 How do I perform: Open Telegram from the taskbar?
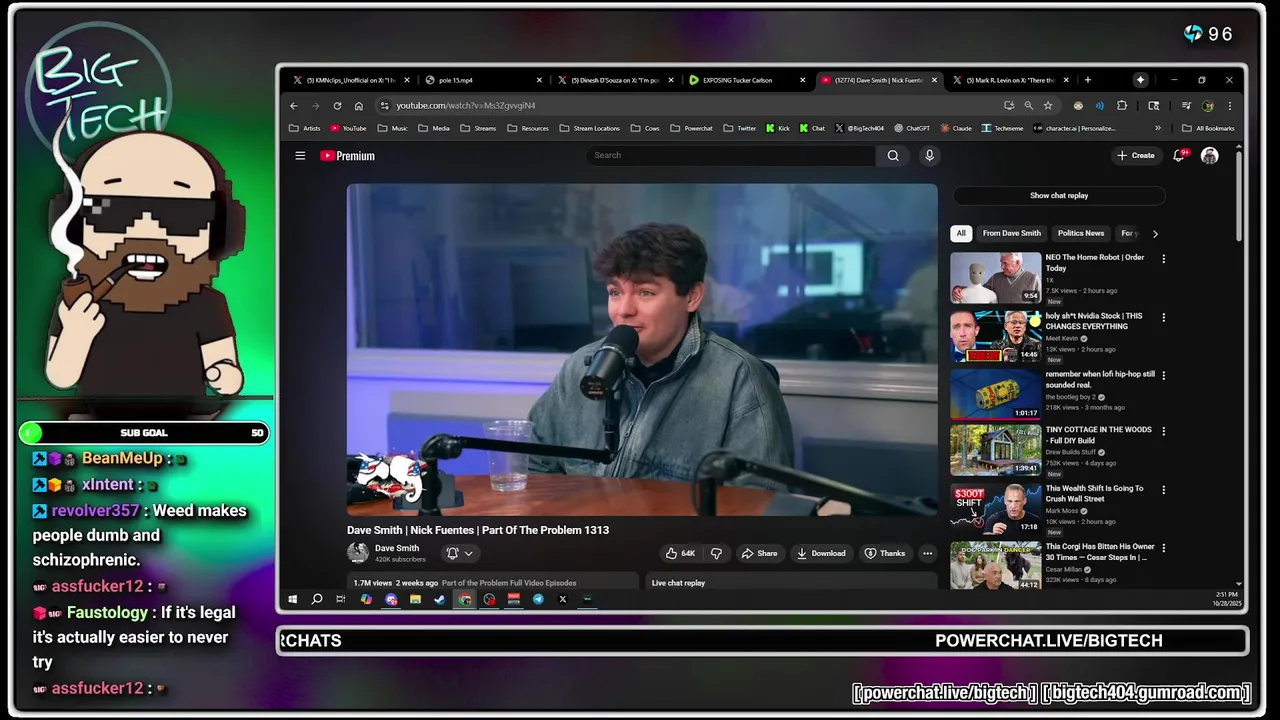538,599
